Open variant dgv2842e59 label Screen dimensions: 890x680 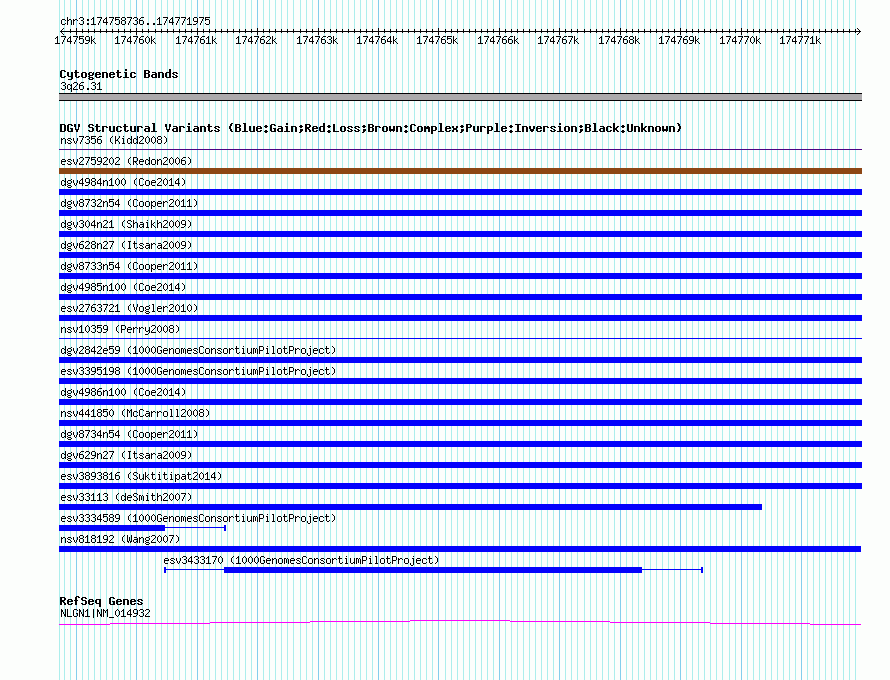[198, 350]
